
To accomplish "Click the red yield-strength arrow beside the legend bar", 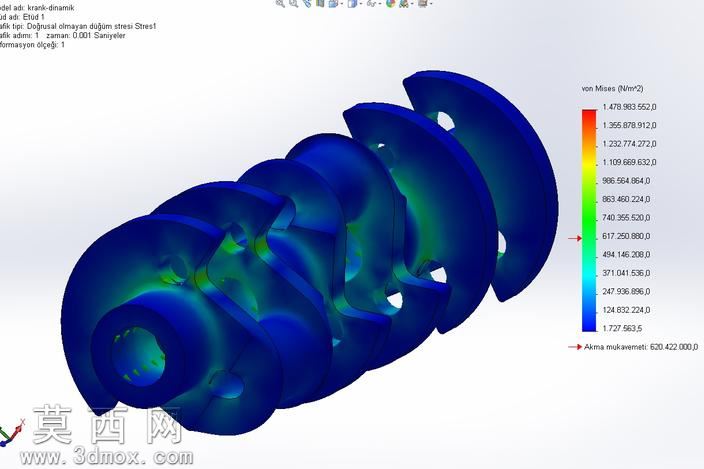I will tap(575, 238).
